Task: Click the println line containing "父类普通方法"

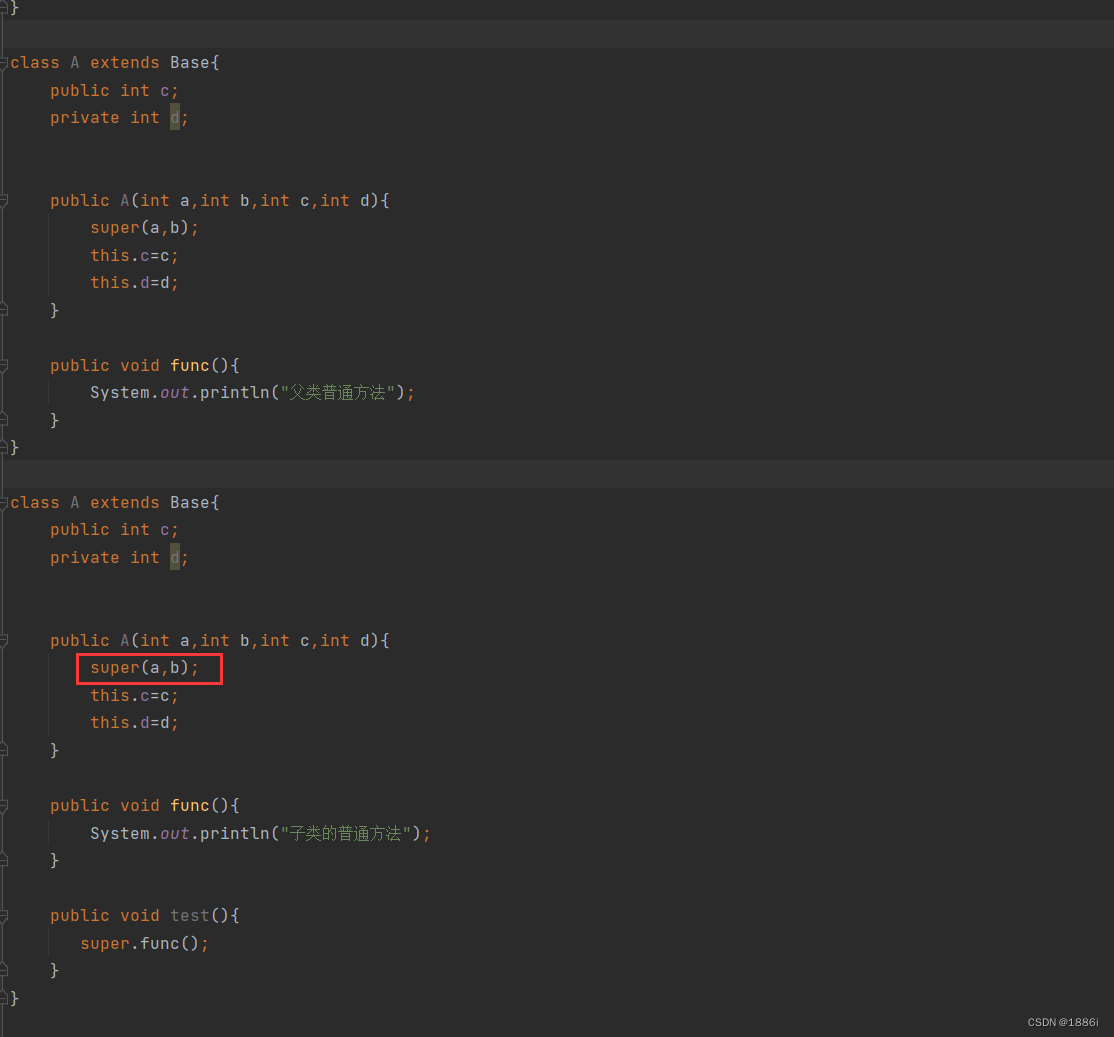Action: click(252, 393)
